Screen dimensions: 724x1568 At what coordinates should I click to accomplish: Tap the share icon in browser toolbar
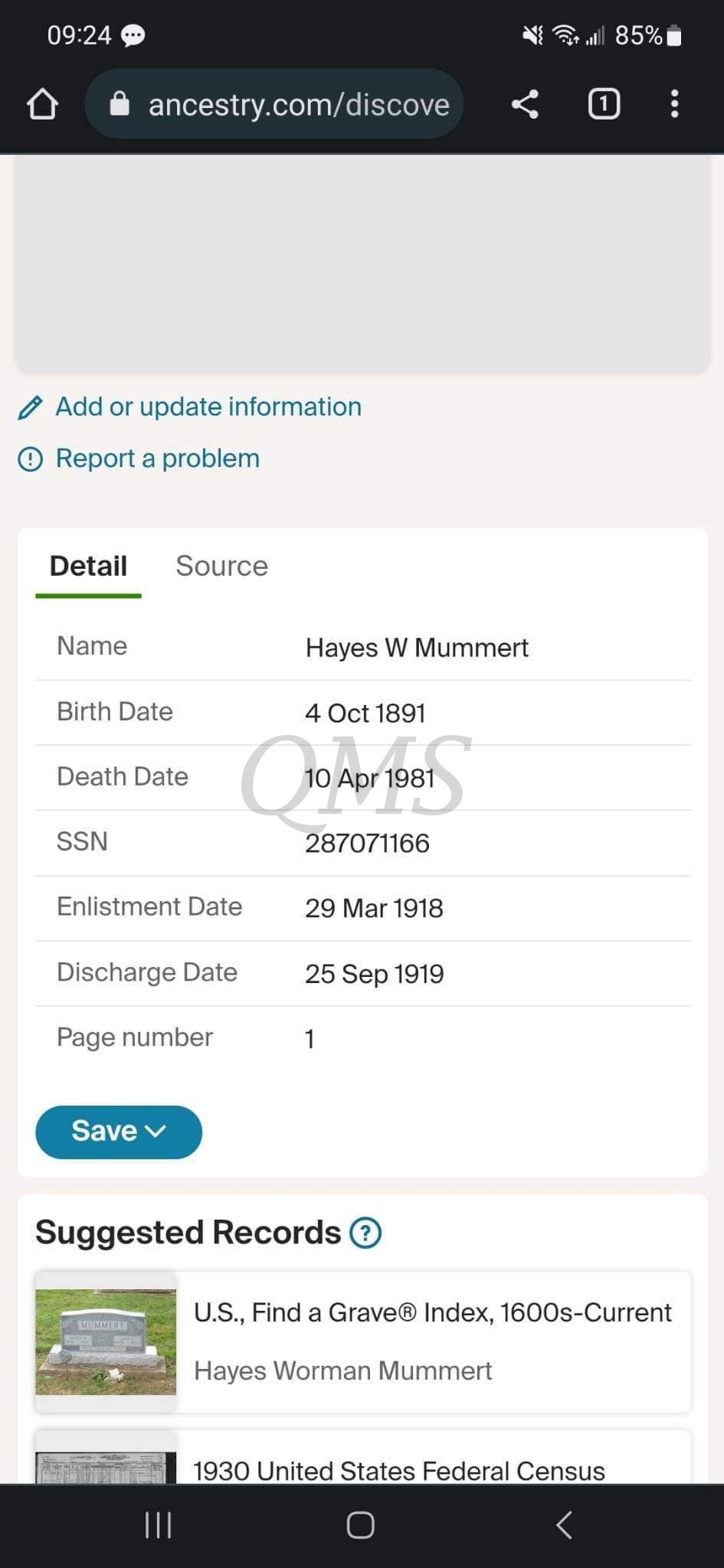[525, 104]
